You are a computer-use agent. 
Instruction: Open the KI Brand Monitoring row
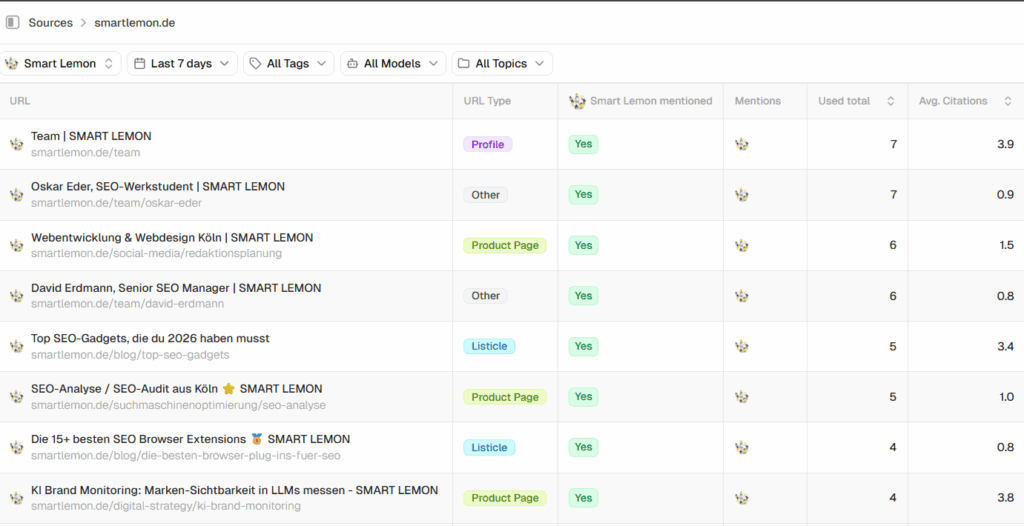[x=512, y=497]
